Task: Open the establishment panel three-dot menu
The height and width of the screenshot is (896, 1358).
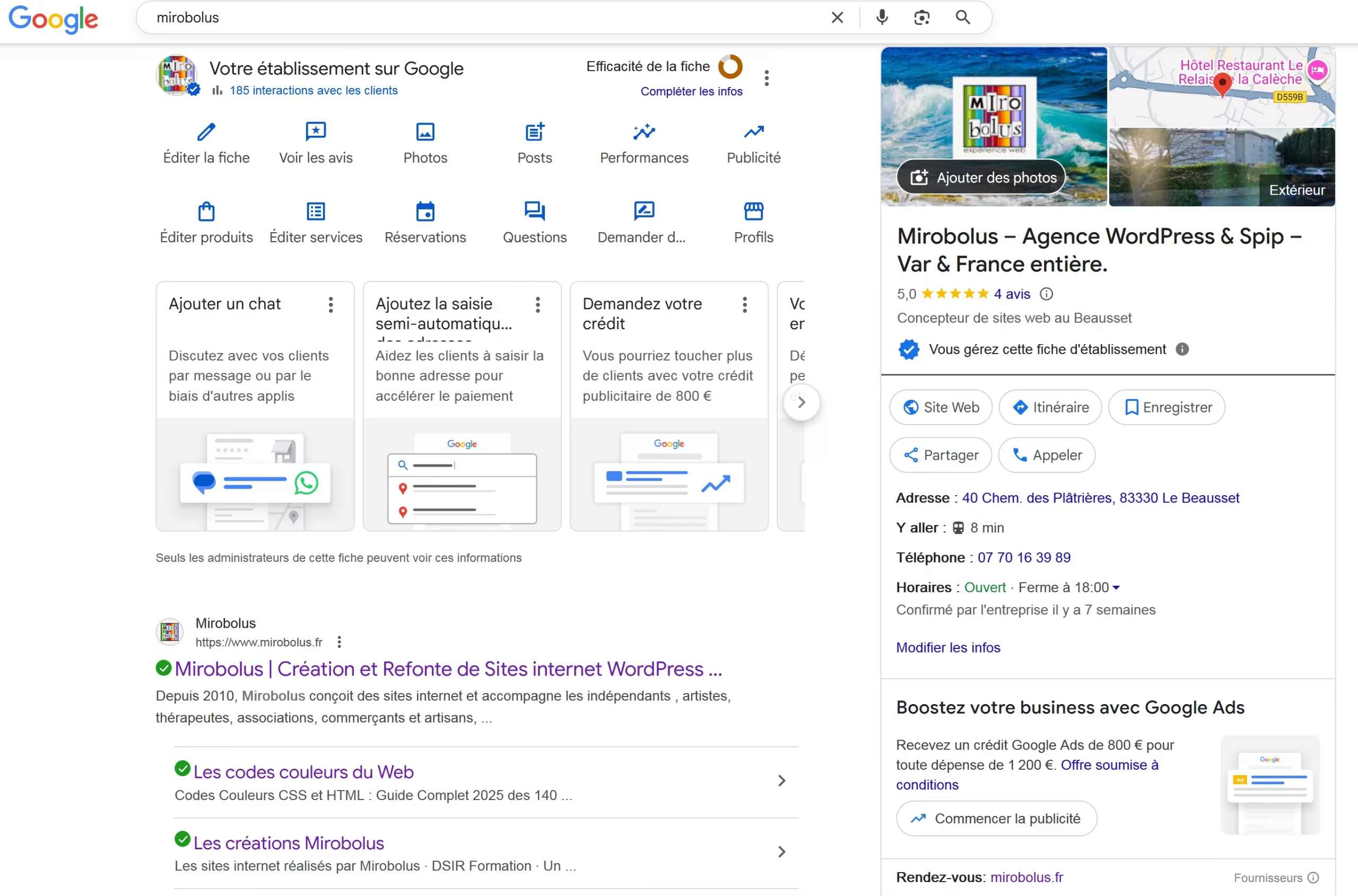Action: pos(766,78)
